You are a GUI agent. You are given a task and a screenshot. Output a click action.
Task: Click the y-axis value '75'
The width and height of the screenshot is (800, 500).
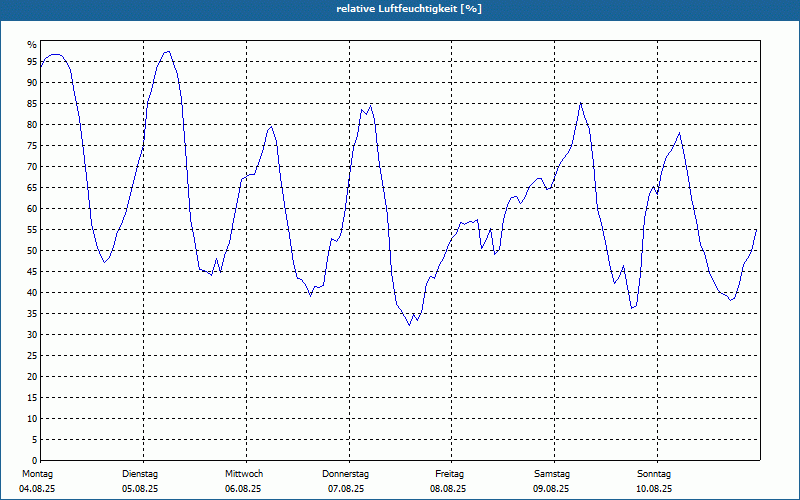click(x=32, y=145)
